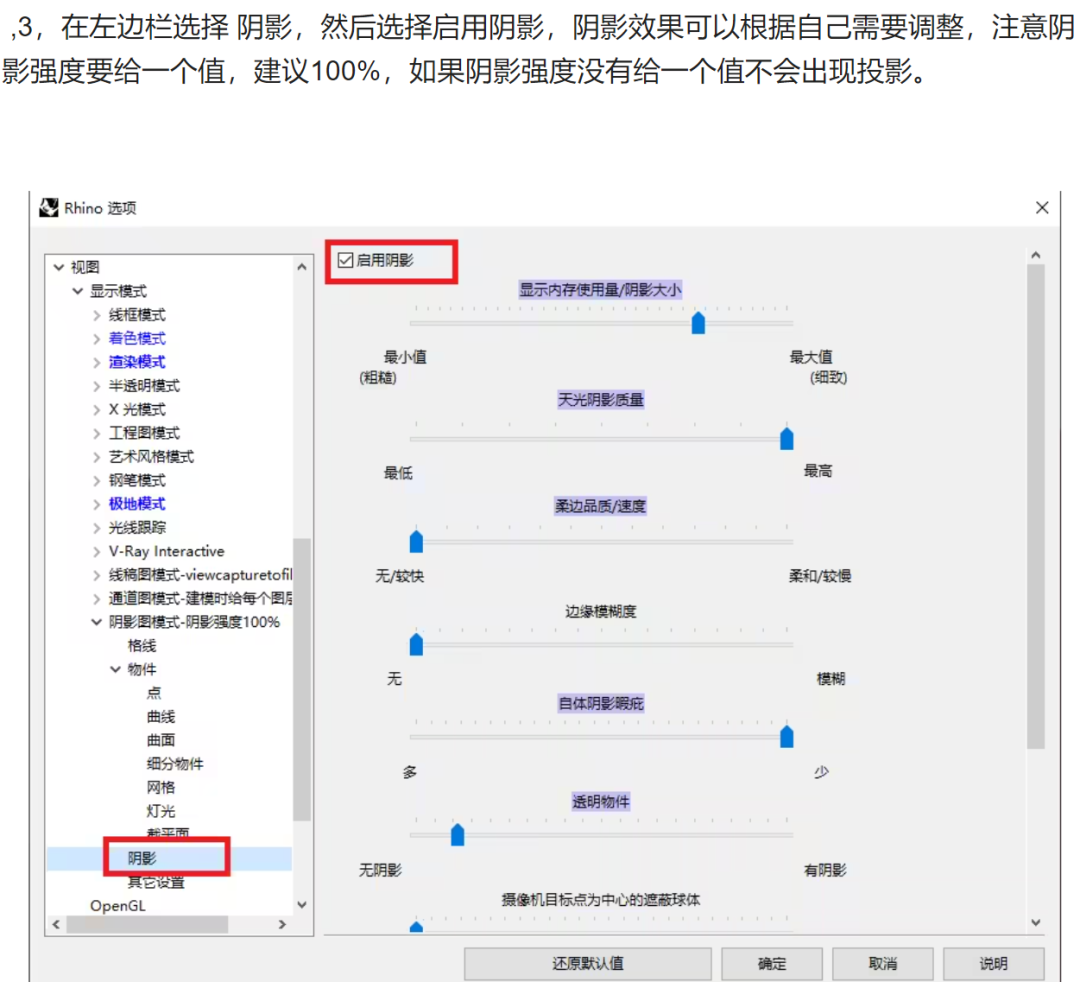This screenshot has height=982, width=1080.
Task: Open help via 说明 button
Action: 993,963
